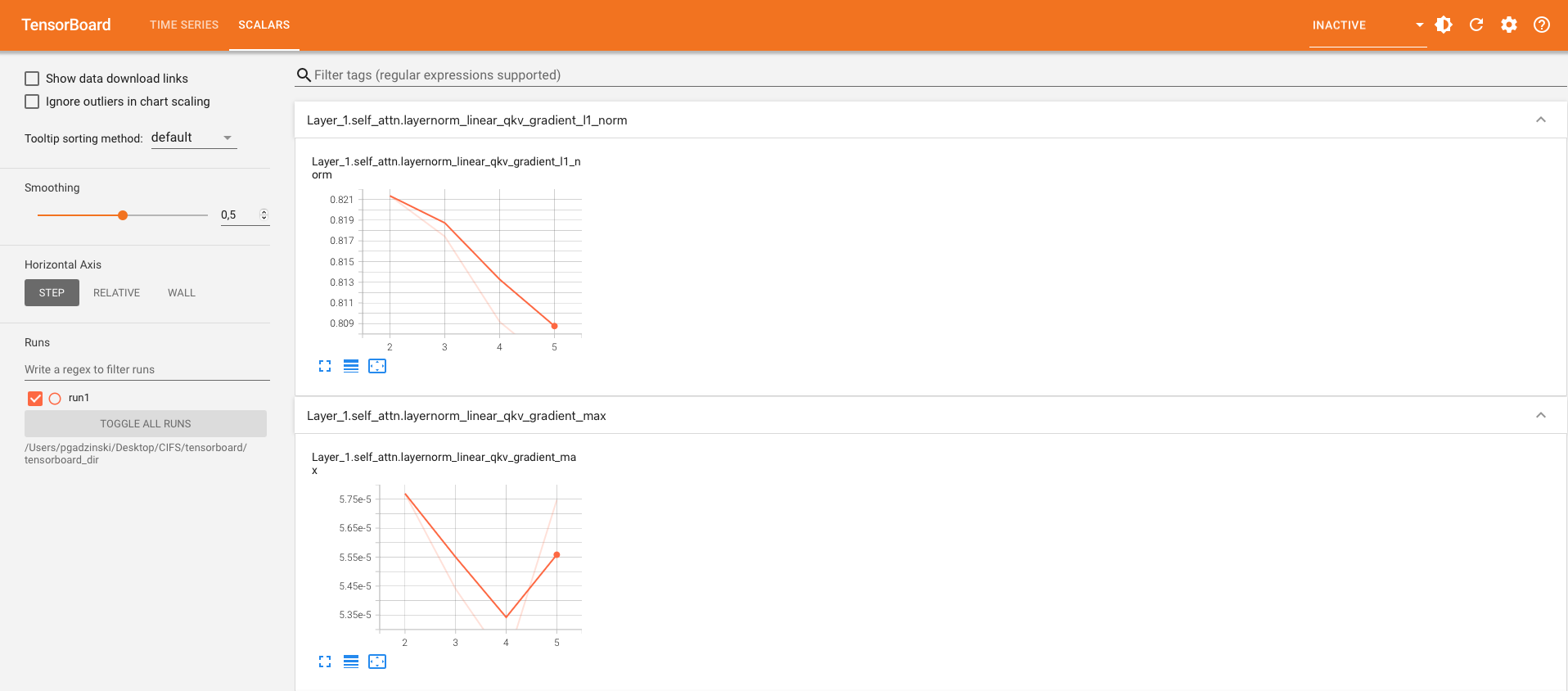The width and height of the screenshot is (1568, 691).
Task: Click the TOGGLE ALL RUNS button
Action: 146,424
